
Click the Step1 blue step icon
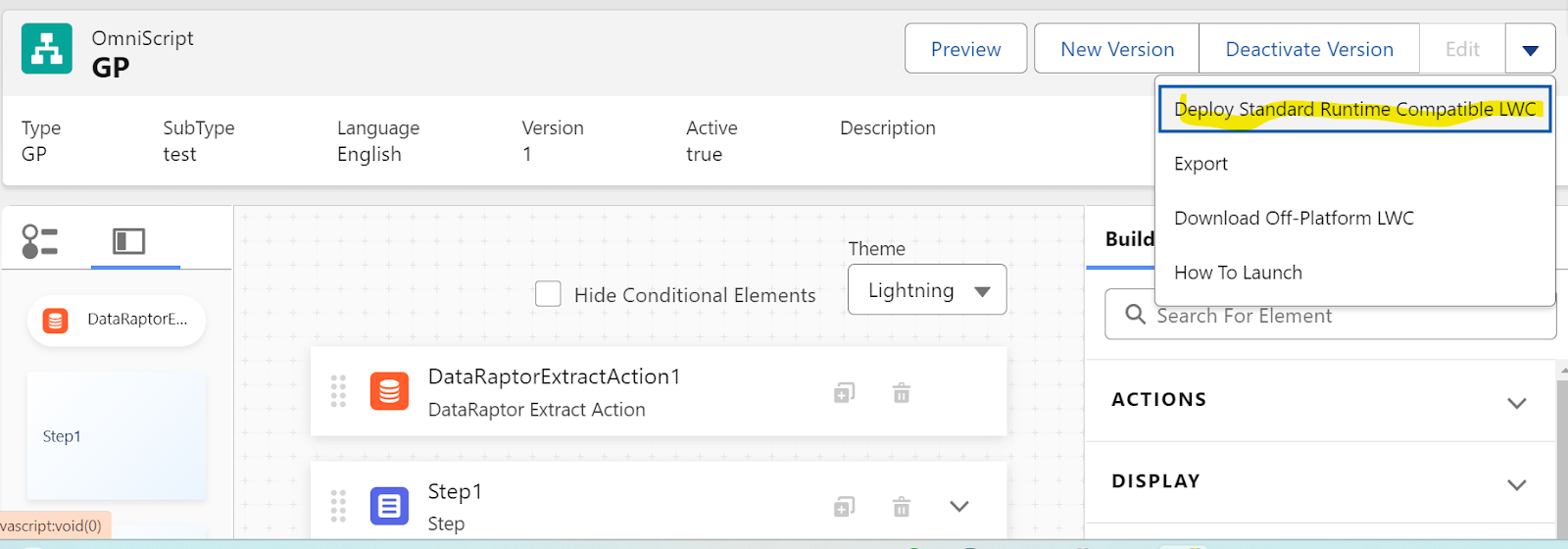(x=389, y=506)
